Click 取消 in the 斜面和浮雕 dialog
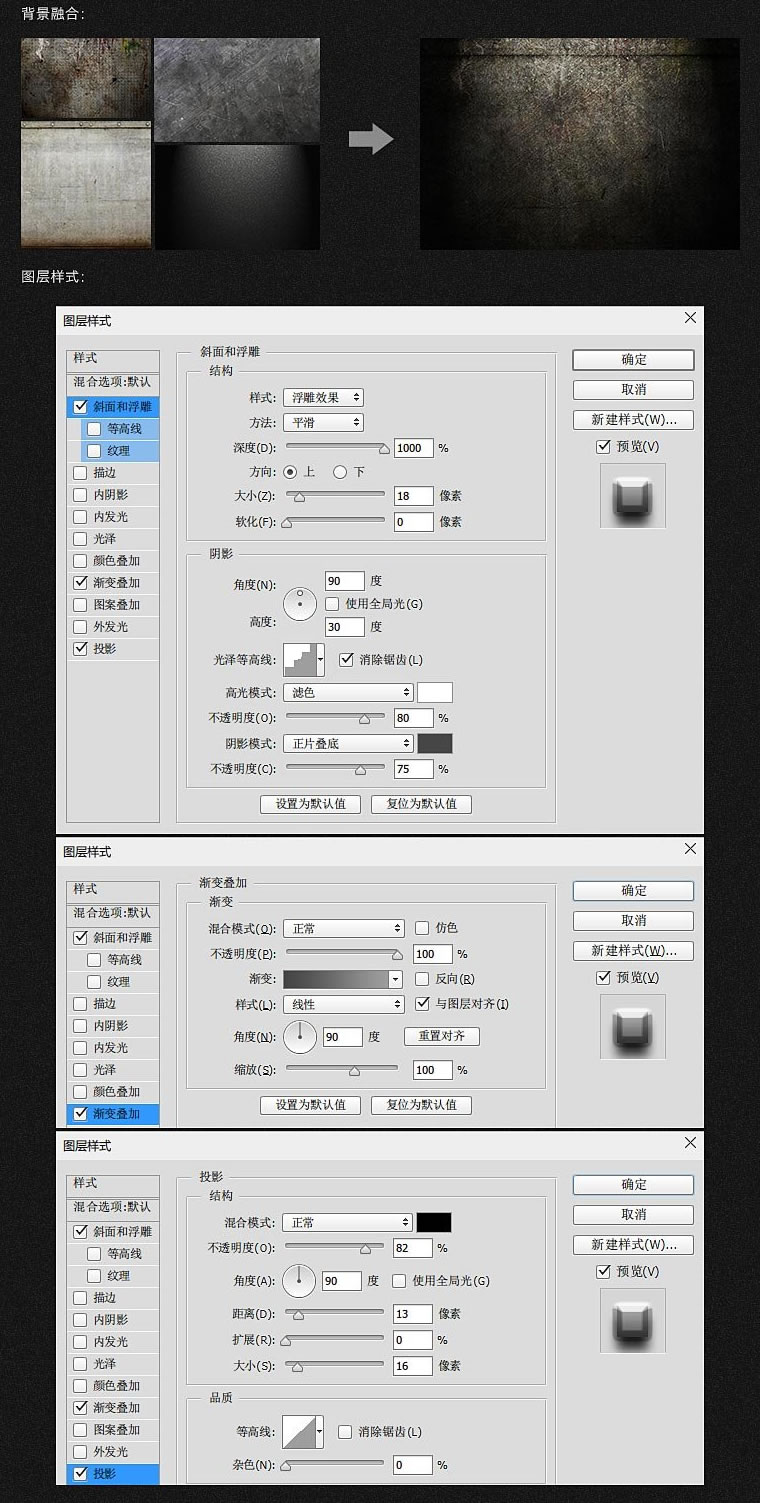Viewport: 760px width, 1503px height. tap(633, 390)
